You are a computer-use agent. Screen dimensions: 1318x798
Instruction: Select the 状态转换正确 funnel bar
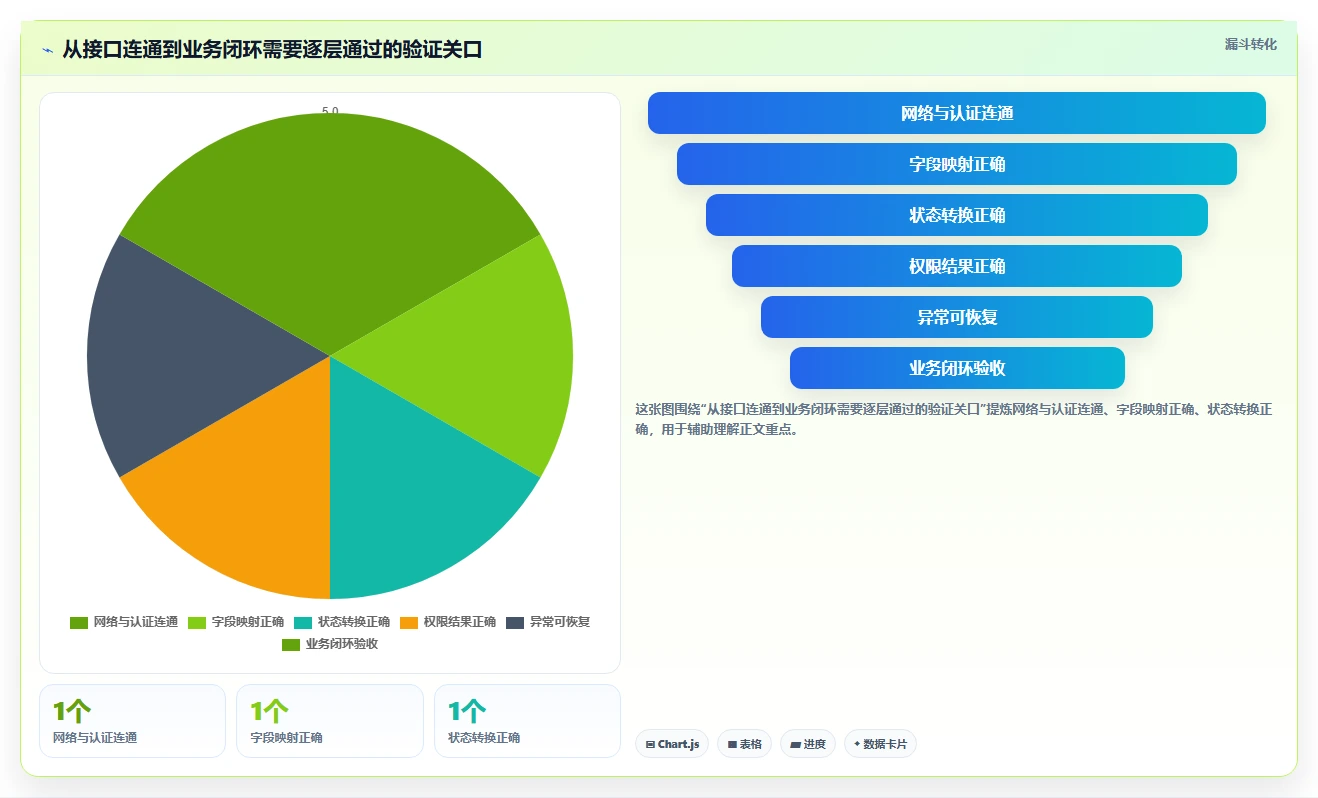957,215
